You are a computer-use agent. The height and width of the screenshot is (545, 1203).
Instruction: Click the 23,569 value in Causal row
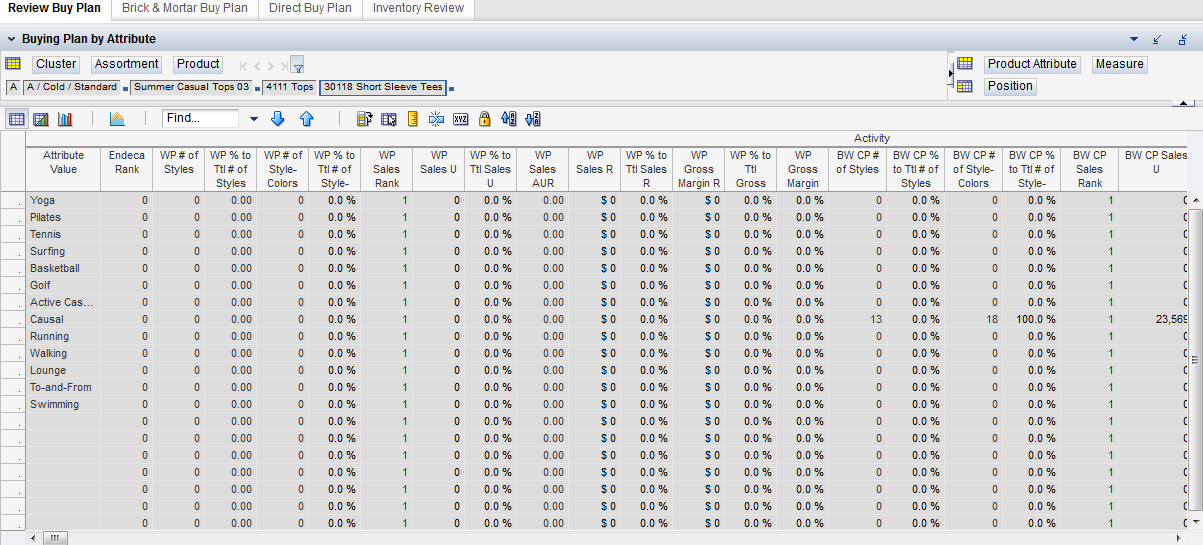pos(1170,319)
